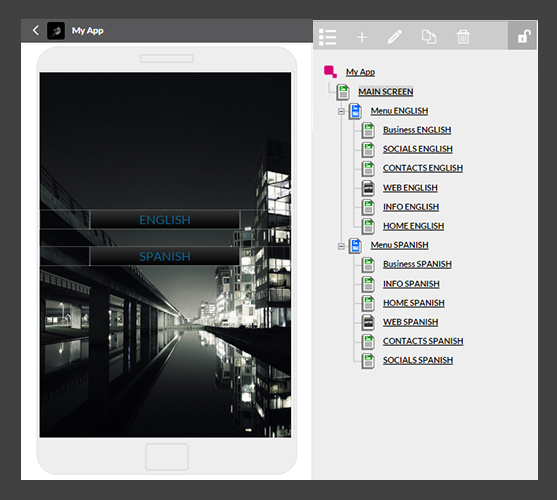Select MAIN SCREEN in the page tree
The height and width of the screenshot is (500, 557).
coord(385,92)
